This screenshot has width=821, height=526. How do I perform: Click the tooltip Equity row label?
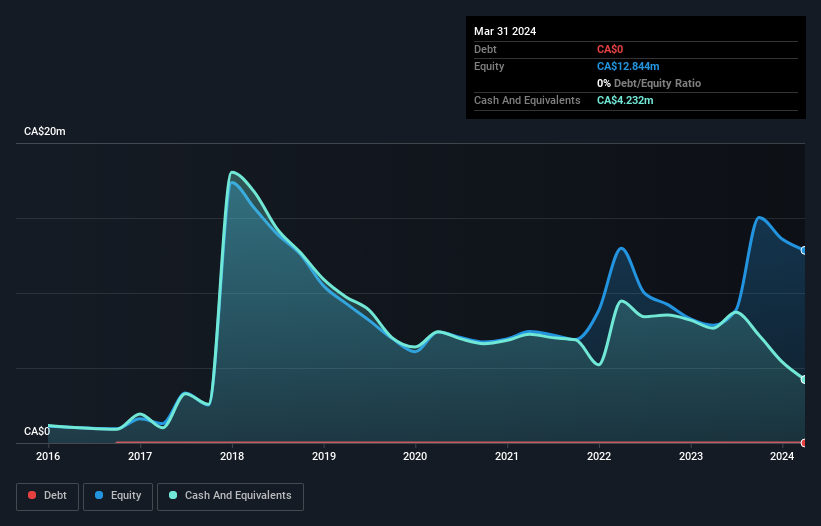tap(489, 66)
